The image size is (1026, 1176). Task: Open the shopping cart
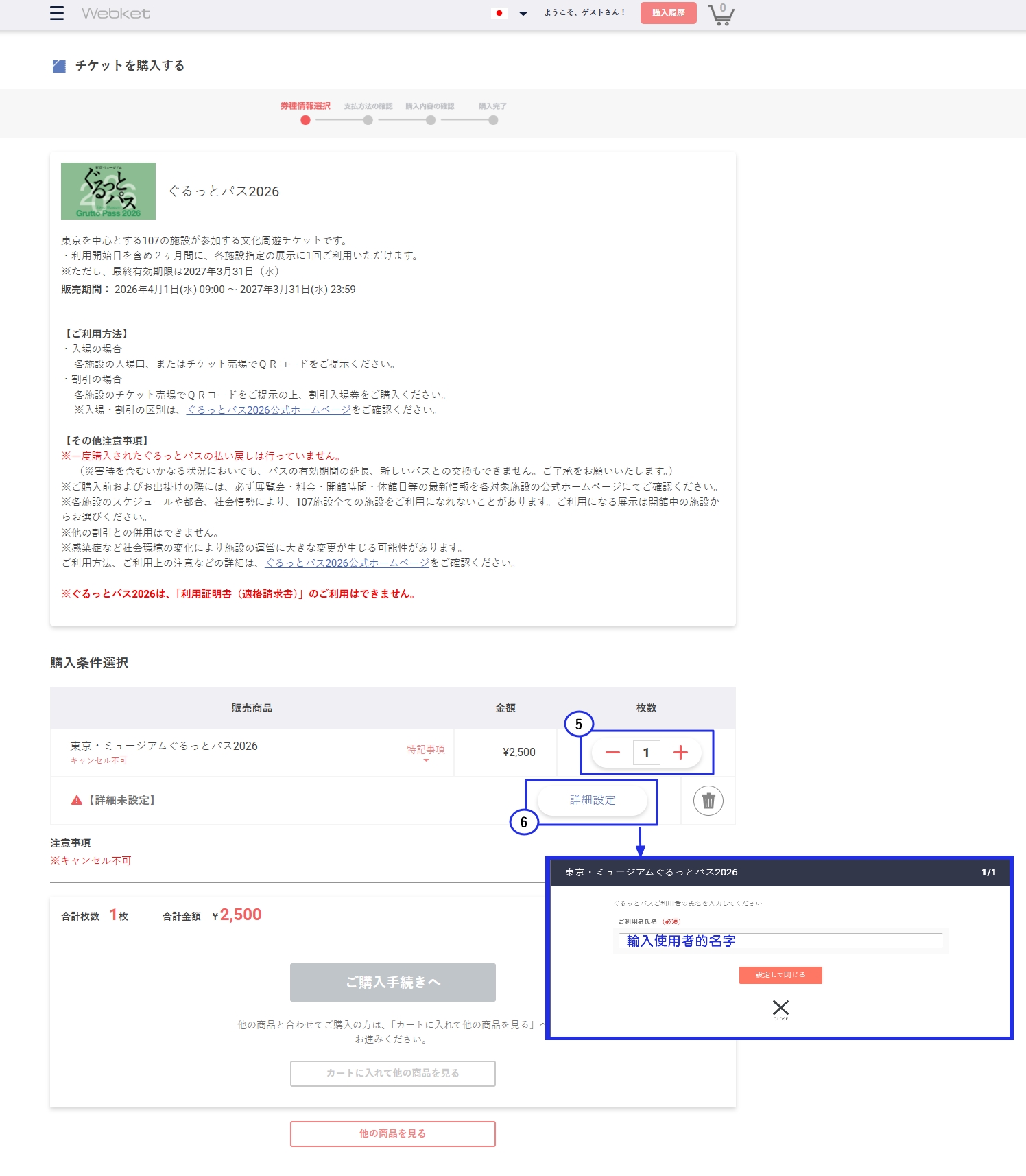[721, 14]
